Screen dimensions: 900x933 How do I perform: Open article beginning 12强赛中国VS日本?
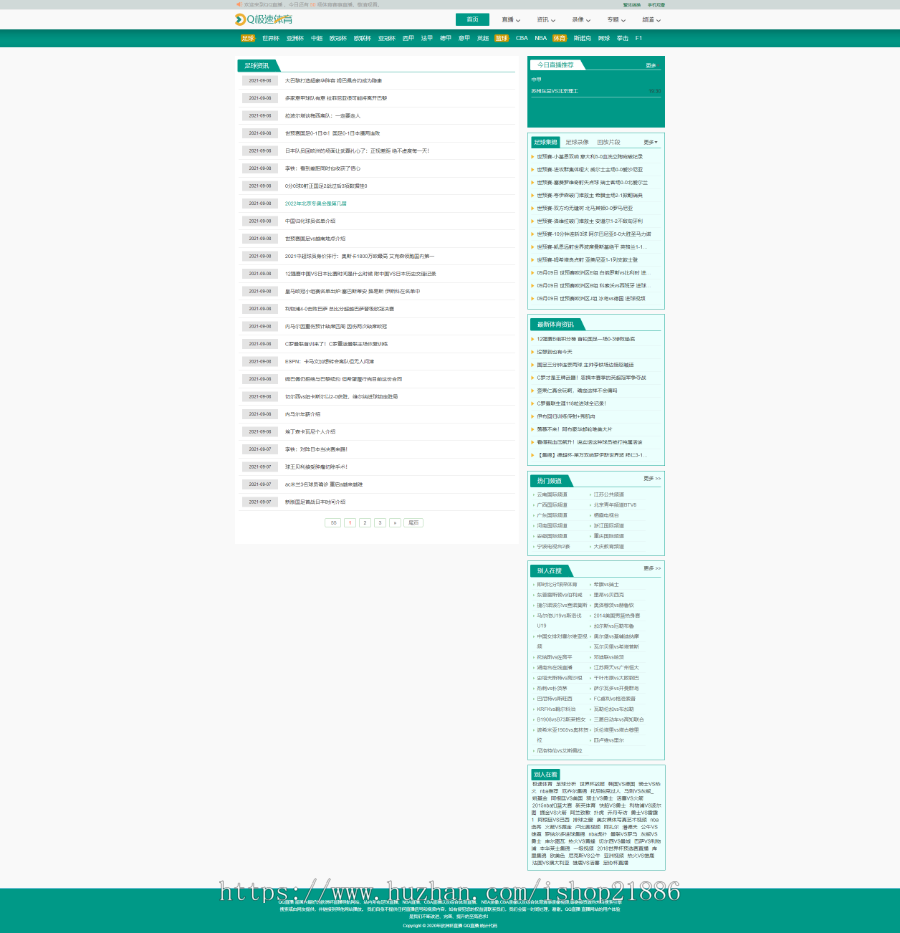tap(360, 274)
